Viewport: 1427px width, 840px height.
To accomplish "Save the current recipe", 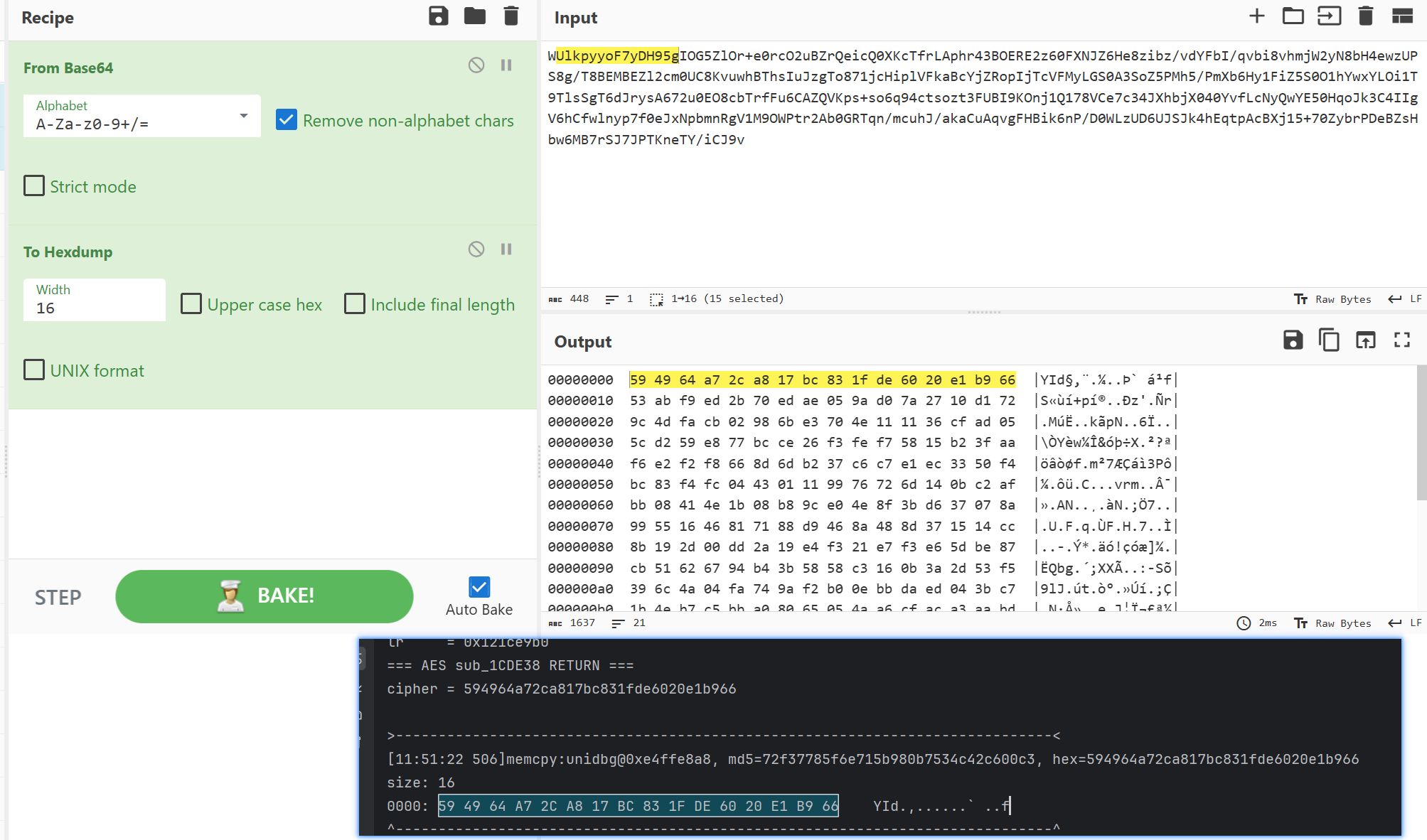I will coord(438,16).
